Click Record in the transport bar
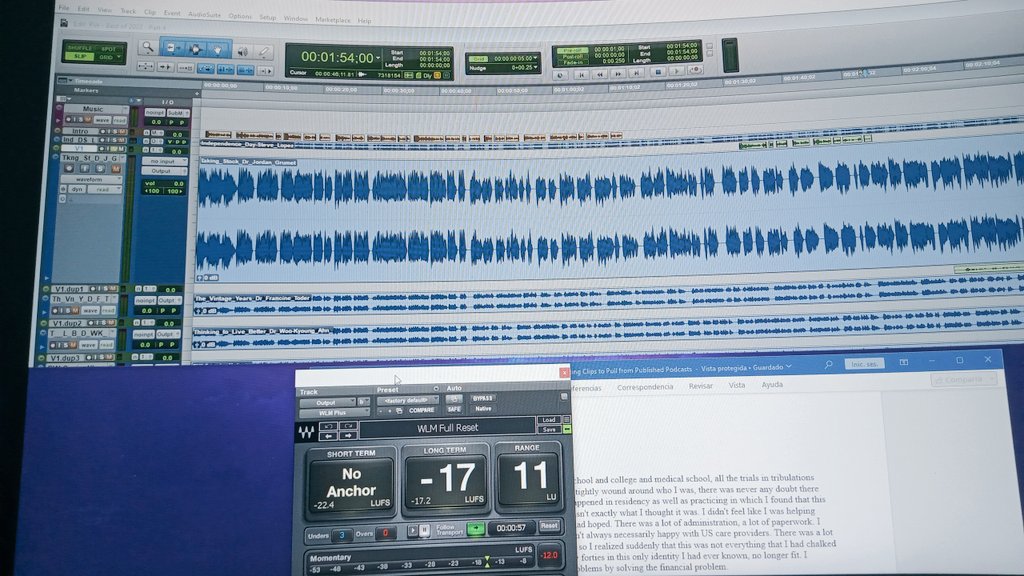1024x576 pixels. [695, 70]
